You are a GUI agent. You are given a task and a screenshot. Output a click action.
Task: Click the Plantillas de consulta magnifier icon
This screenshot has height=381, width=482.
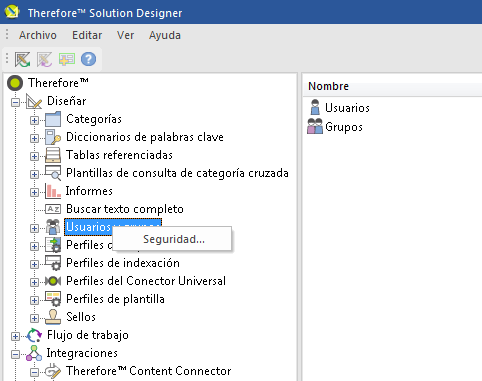click(x=53, y=173)
